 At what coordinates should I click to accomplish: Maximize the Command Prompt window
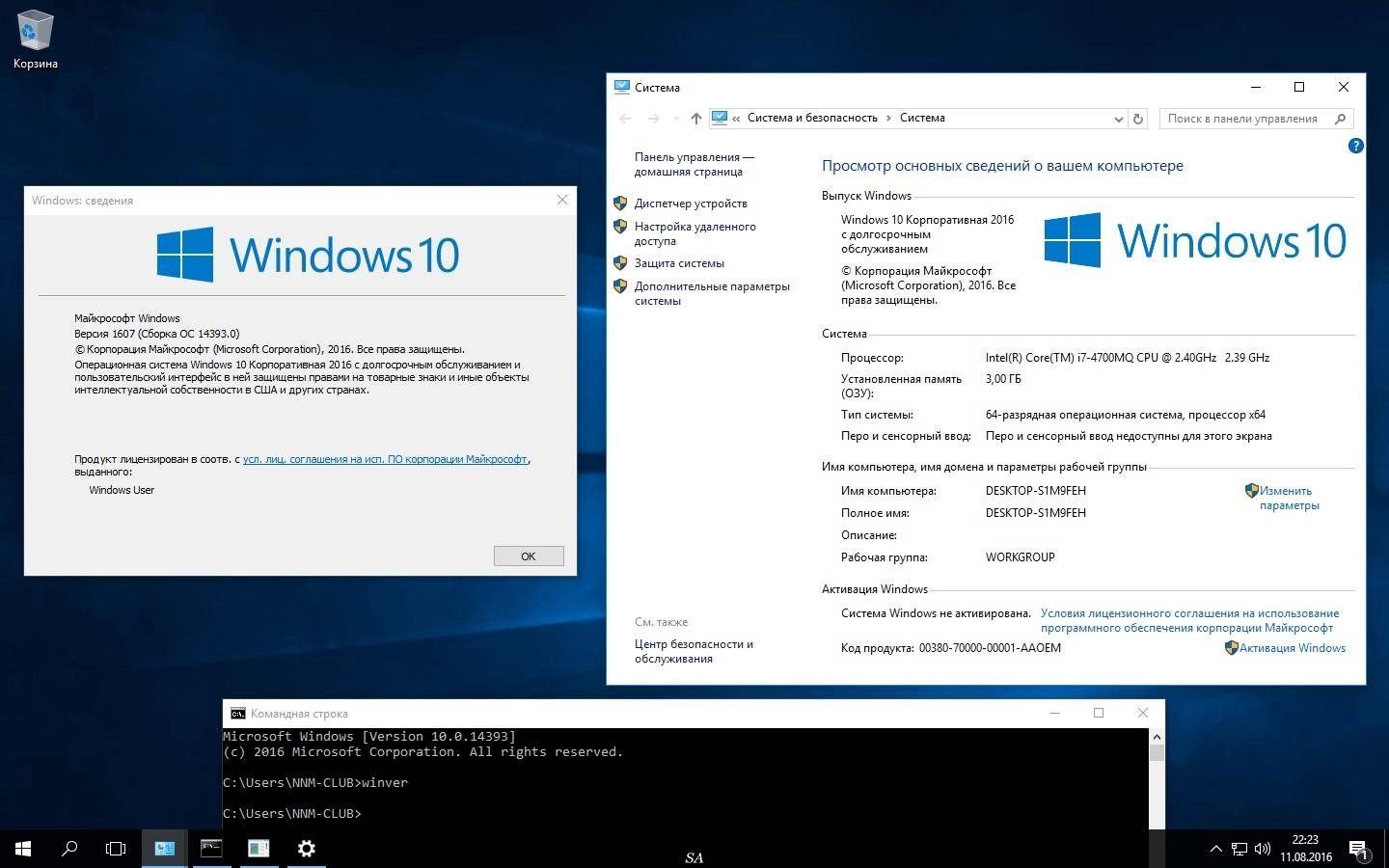coord(1098,713)
